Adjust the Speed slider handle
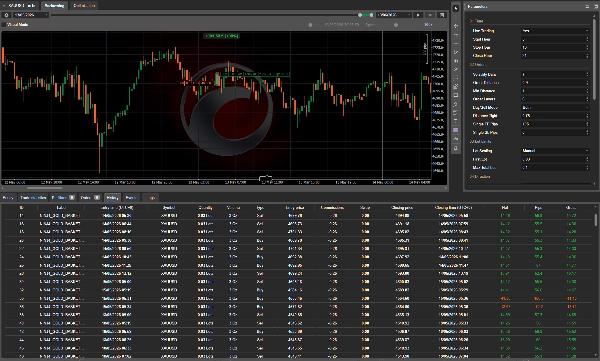 pos(396,25)
